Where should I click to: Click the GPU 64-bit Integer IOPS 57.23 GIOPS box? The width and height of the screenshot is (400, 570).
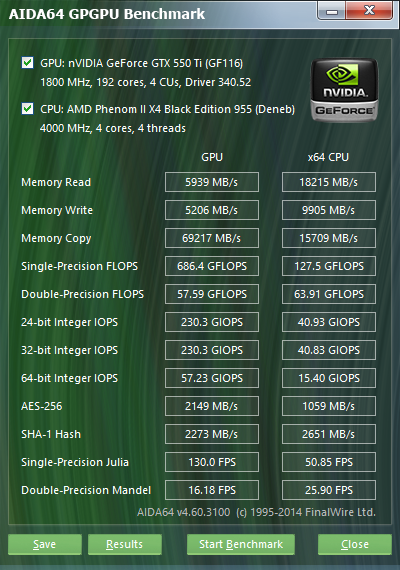tap(212, 378)
